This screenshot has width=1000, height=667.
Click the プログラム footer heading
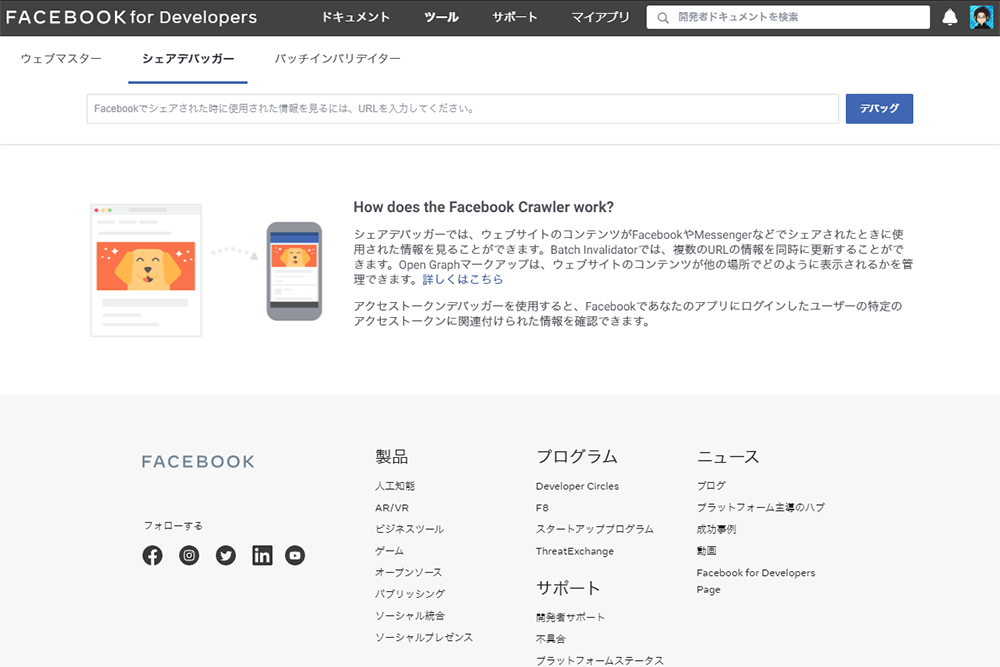click(577, 457)
